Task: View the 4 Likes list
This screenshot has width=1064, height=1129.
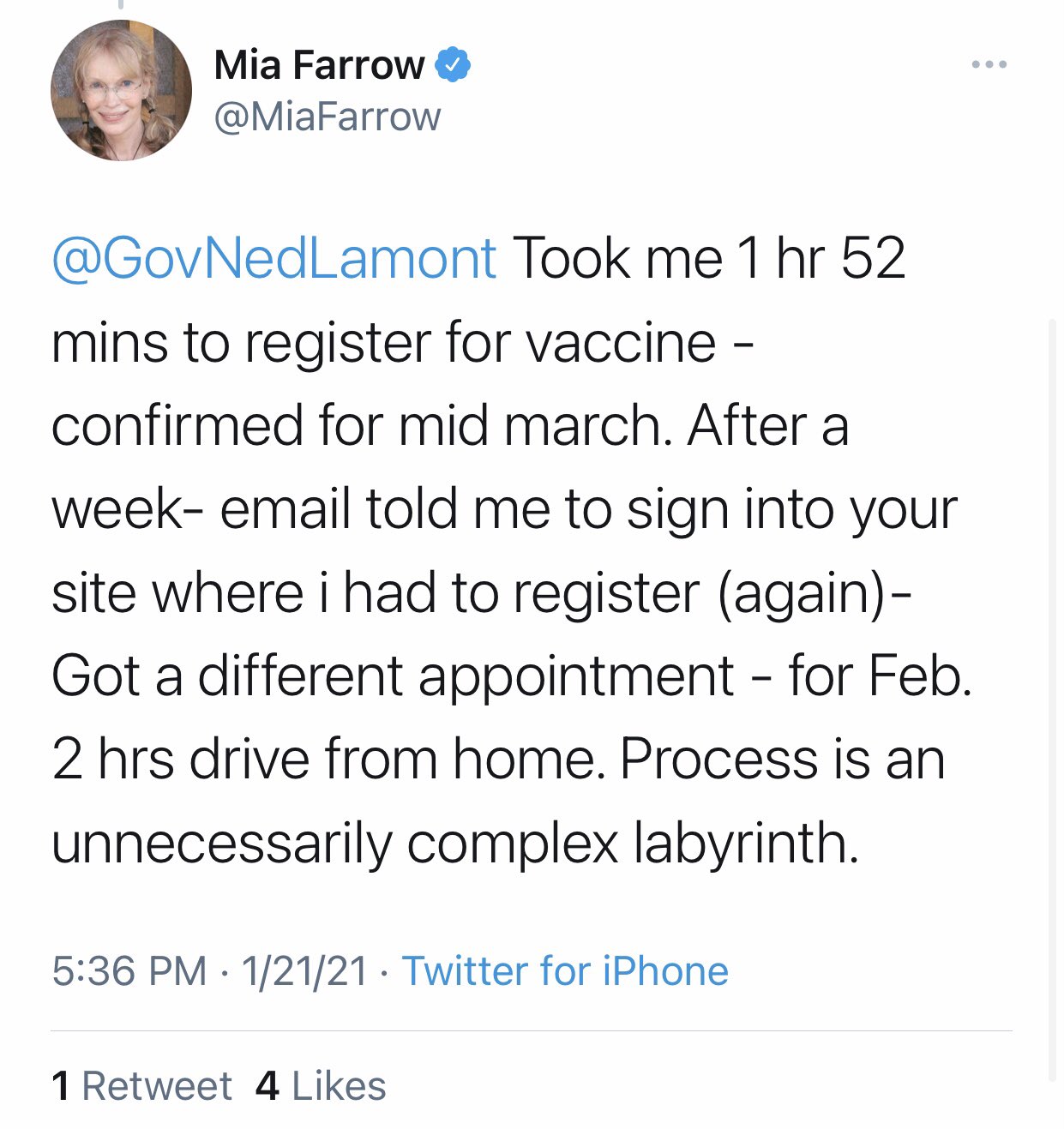Action: [x=321, y=1086]
